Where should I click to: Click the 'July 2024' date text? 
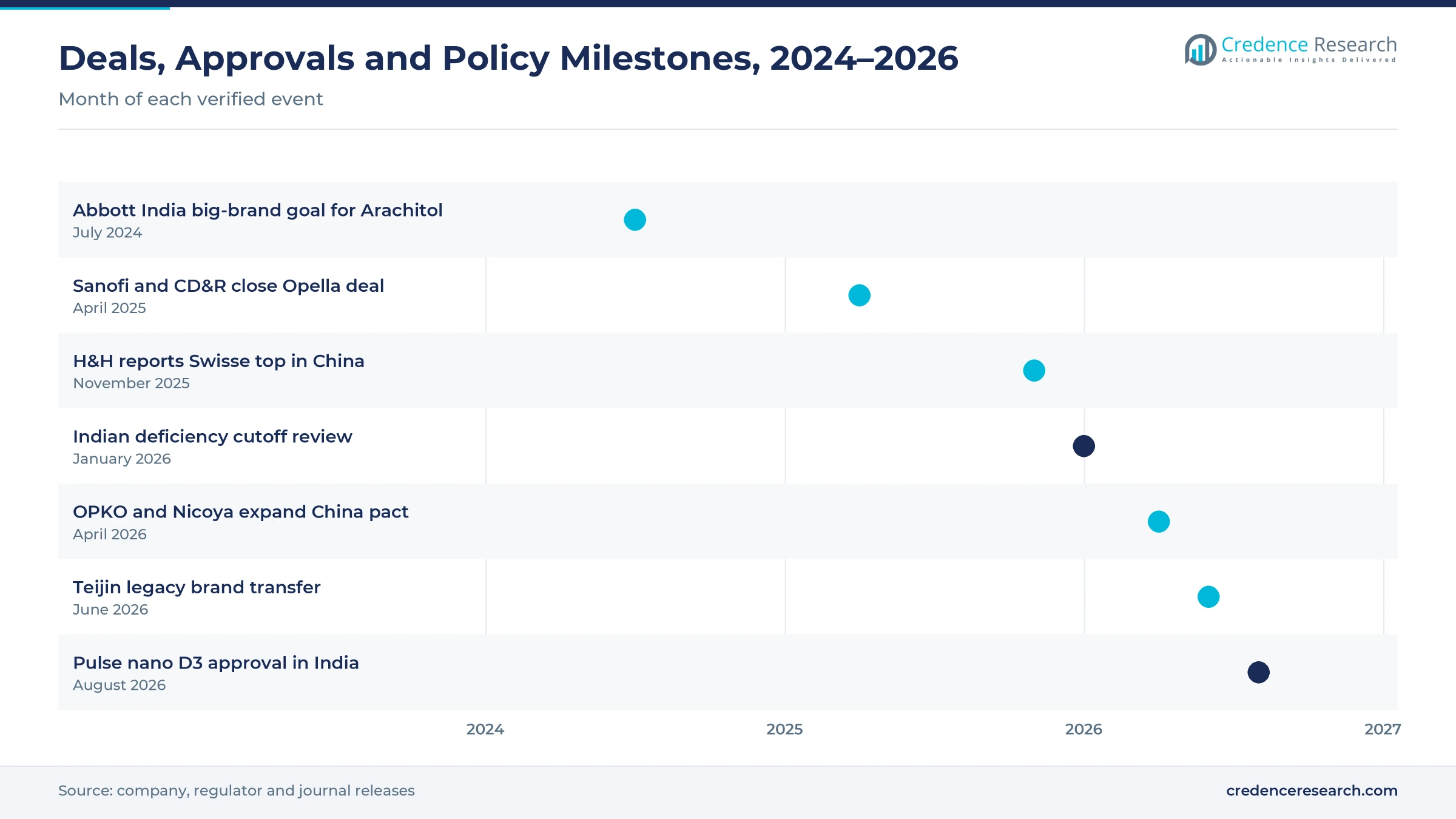coord(107,232)
